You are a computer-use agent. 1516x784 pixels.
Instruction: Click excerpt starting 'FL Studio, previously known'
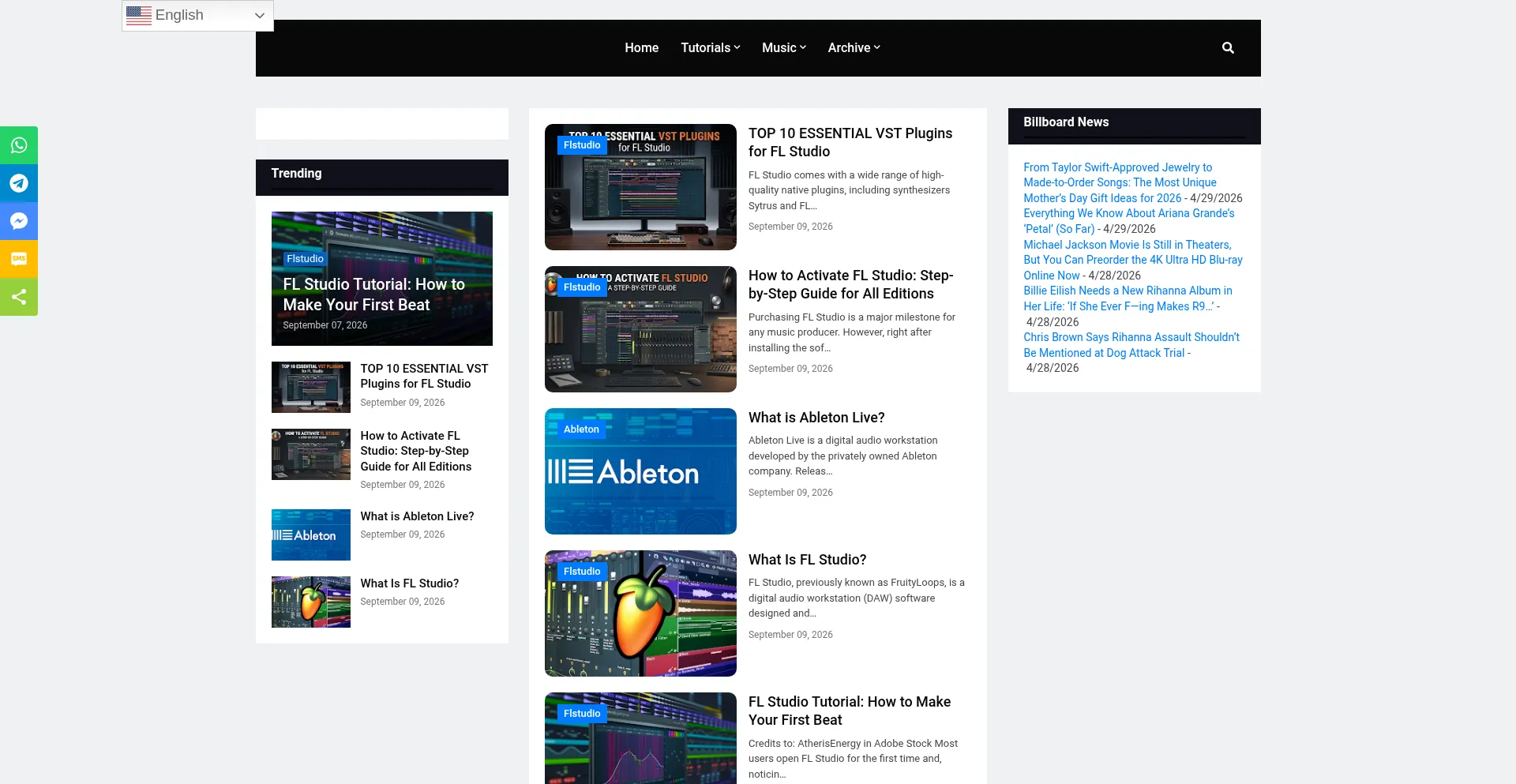pyautogui.click(x=857, y=598)
